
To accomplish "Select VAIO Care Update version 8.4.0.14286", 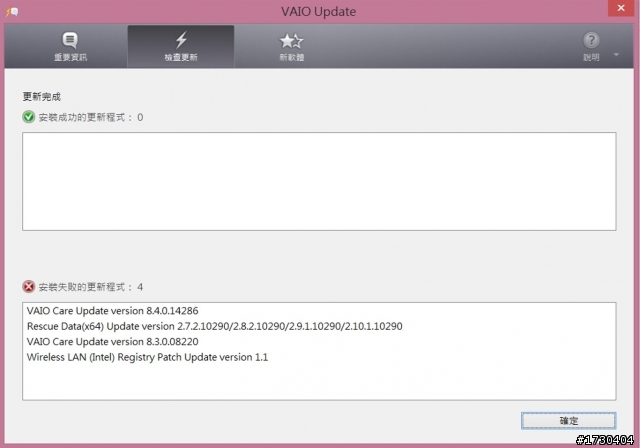I will (113, 311).
